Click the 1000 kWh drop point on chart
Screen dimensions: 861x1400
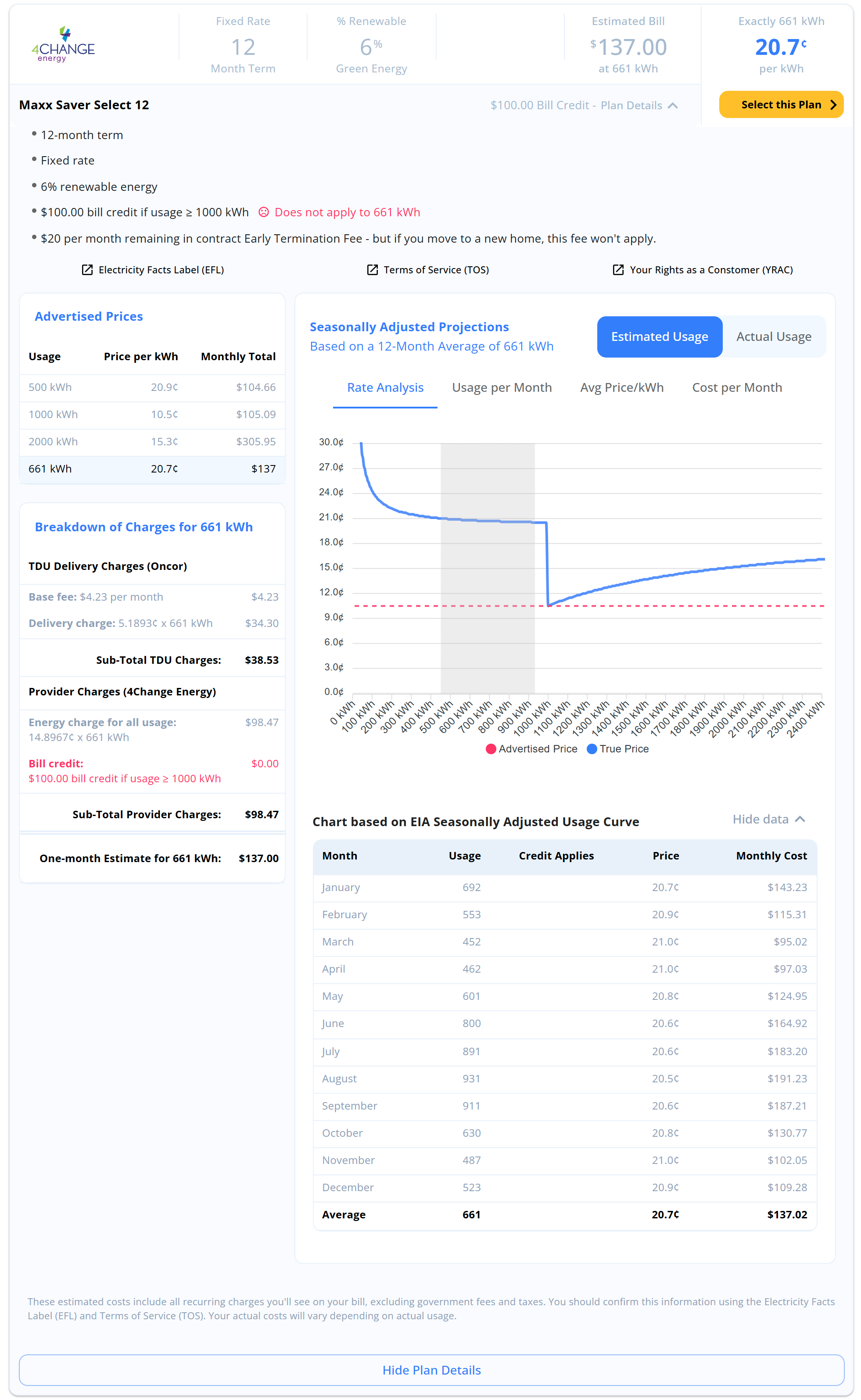click(548, 606)
